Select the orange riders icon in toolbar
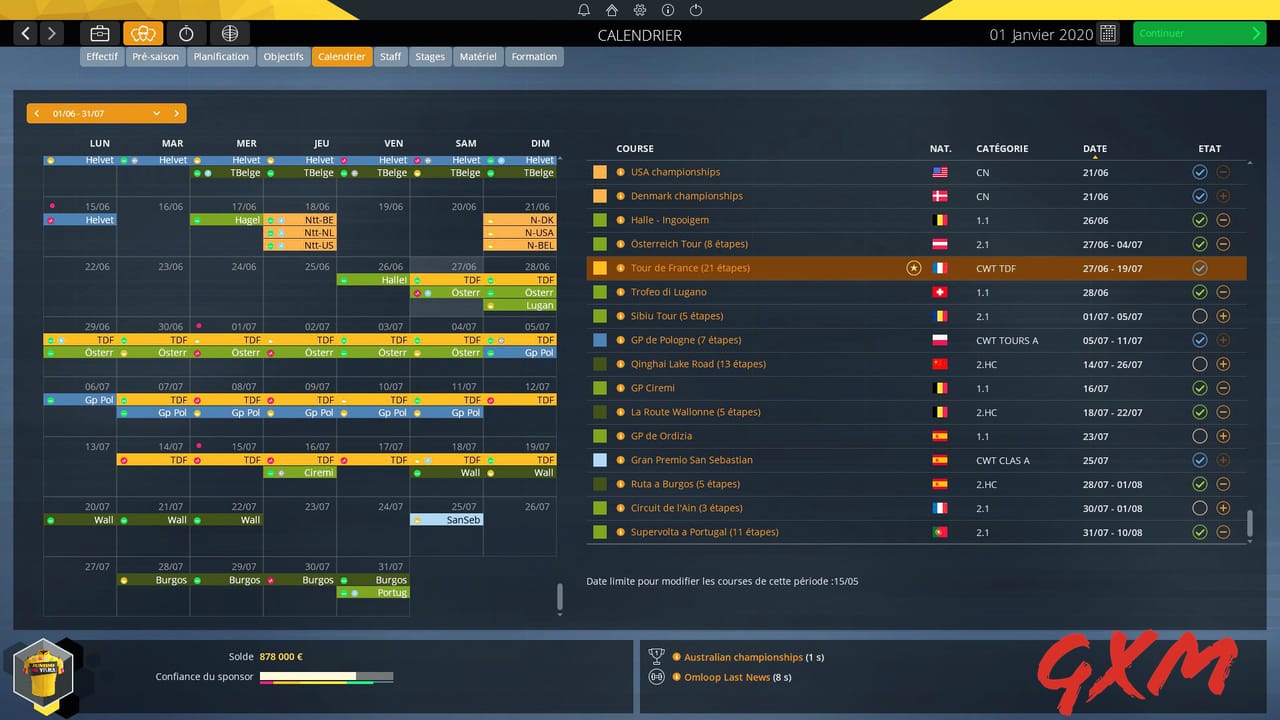Screen dimensions: 1280x720 pos(143,33)
